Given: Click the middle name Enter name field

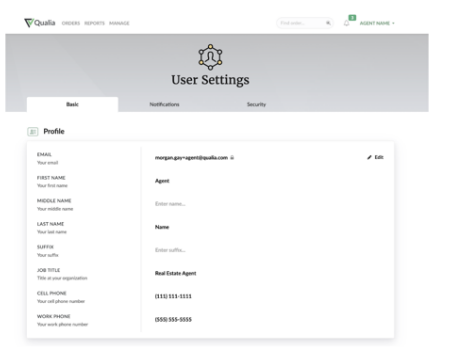Looking at the screenshot, I should [170, 204].
